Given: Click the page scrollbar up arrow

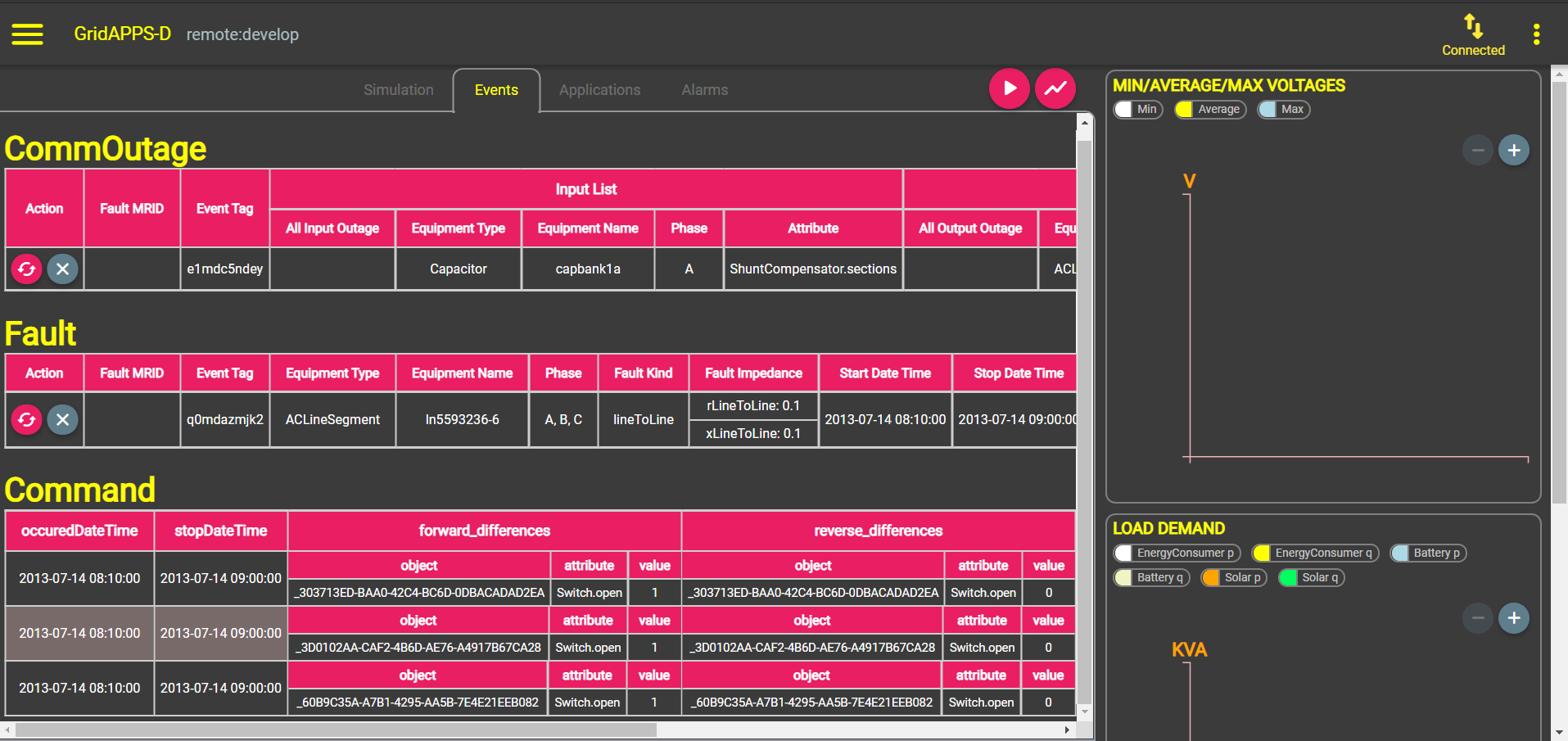Looking at the screenshot, I should click(x=1559, y=74).
